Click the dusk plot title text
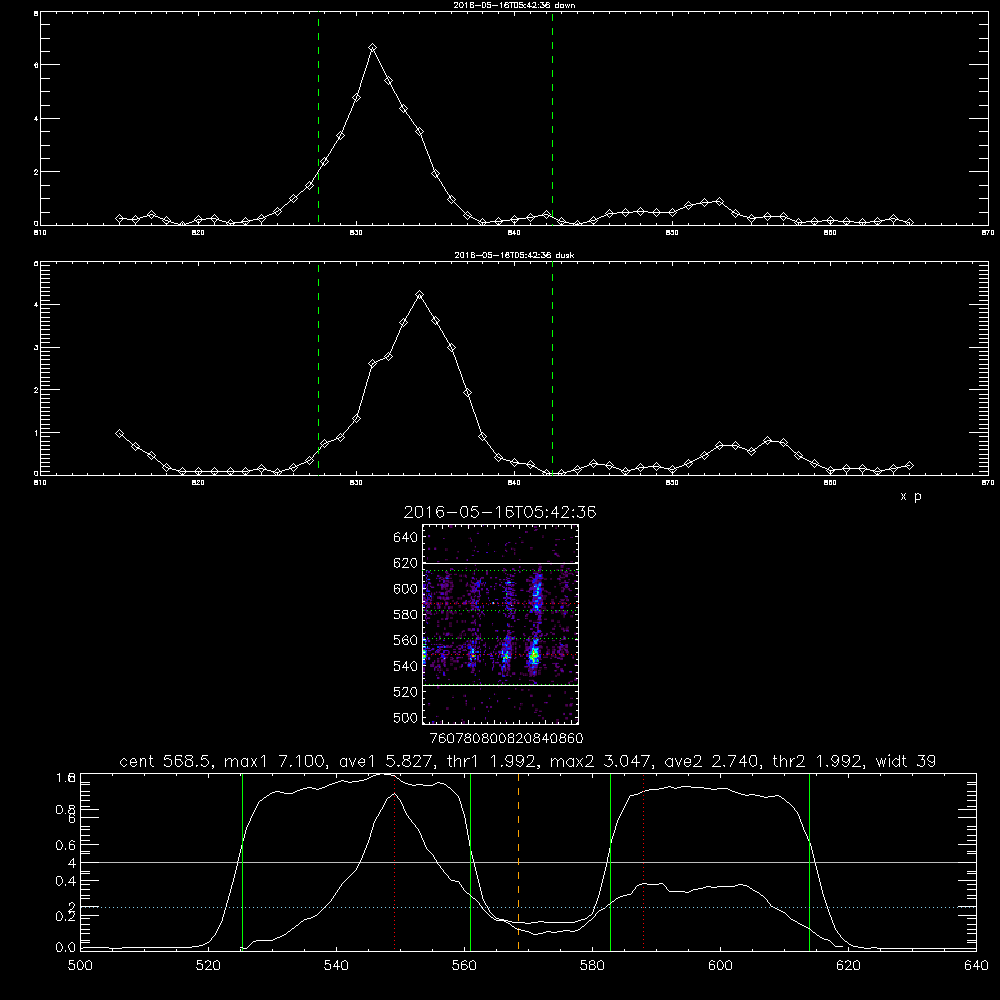The image size is (1000, 1000). tap(514, 255)
